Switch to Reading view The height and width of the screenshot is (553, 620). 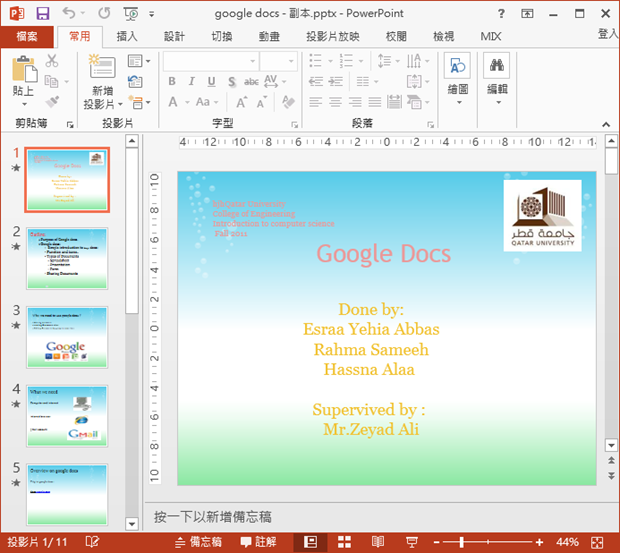coord(378,542)
